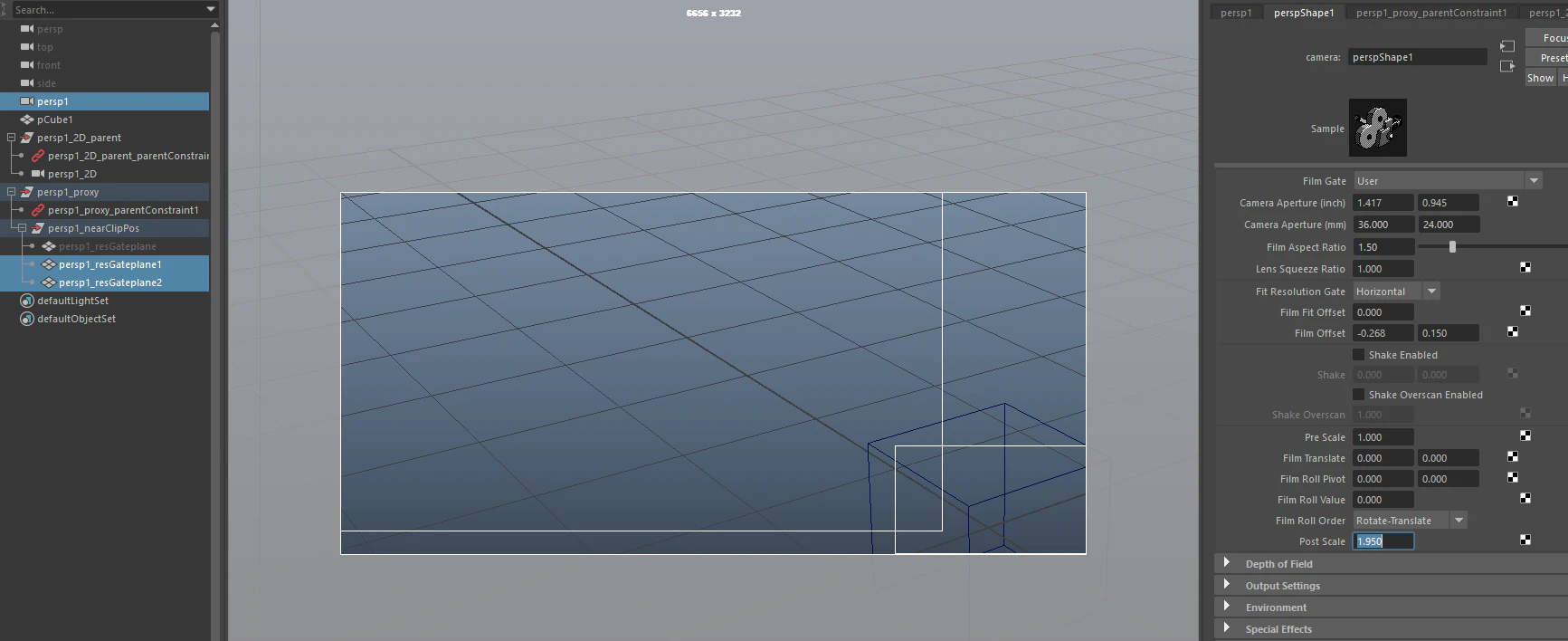The width and height of the screenshot is (1568, 641).
Task: Open the outliner Search options arrow
Action: pos(211,9)
